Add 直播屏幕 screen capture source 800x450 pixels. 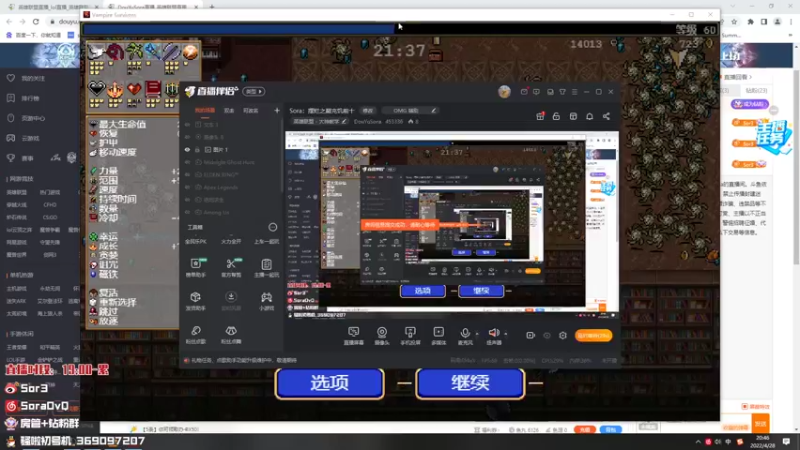354,336
